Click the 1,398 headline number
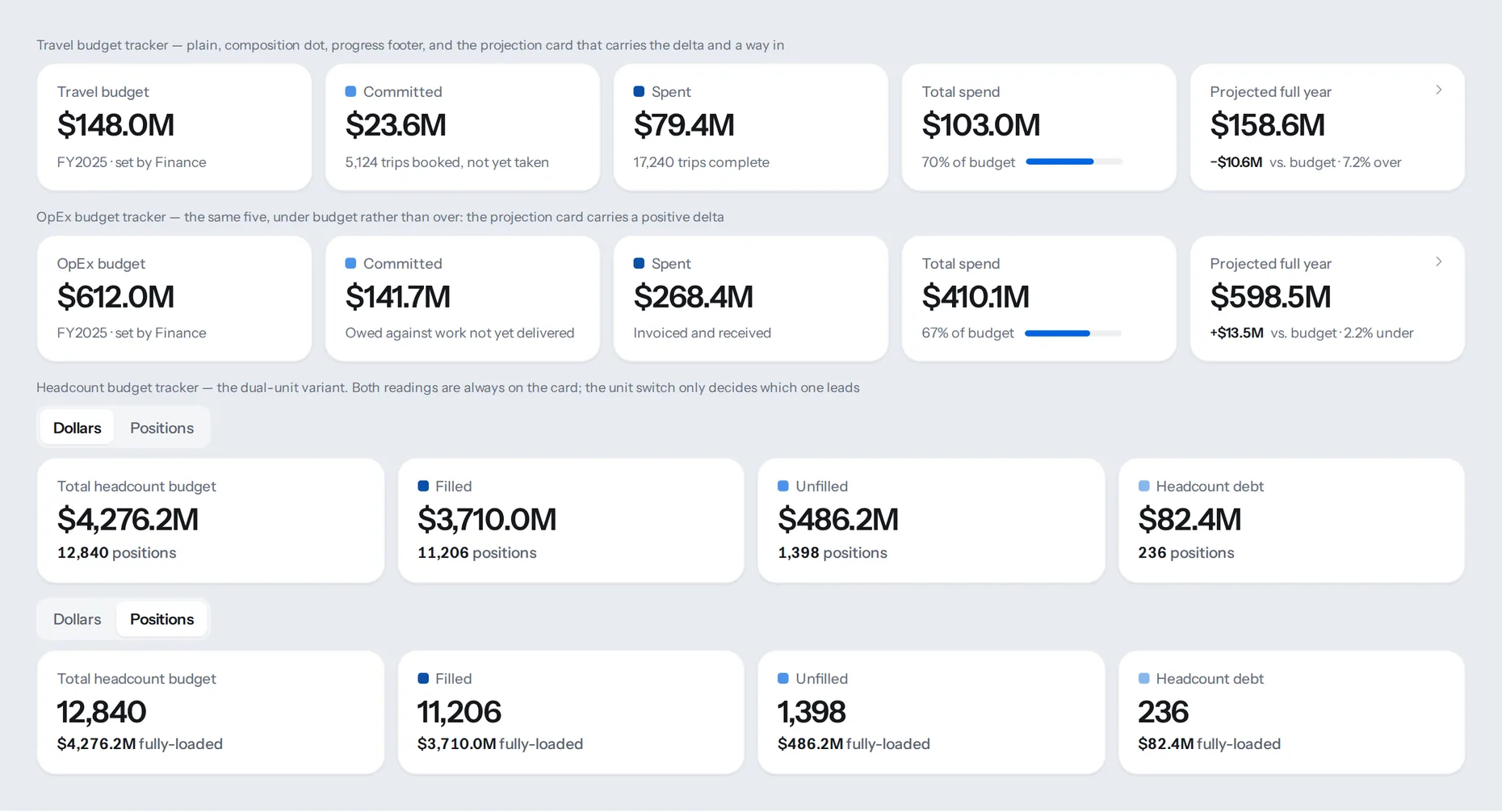Screen dimensions: 1502x812 point(812,712)
